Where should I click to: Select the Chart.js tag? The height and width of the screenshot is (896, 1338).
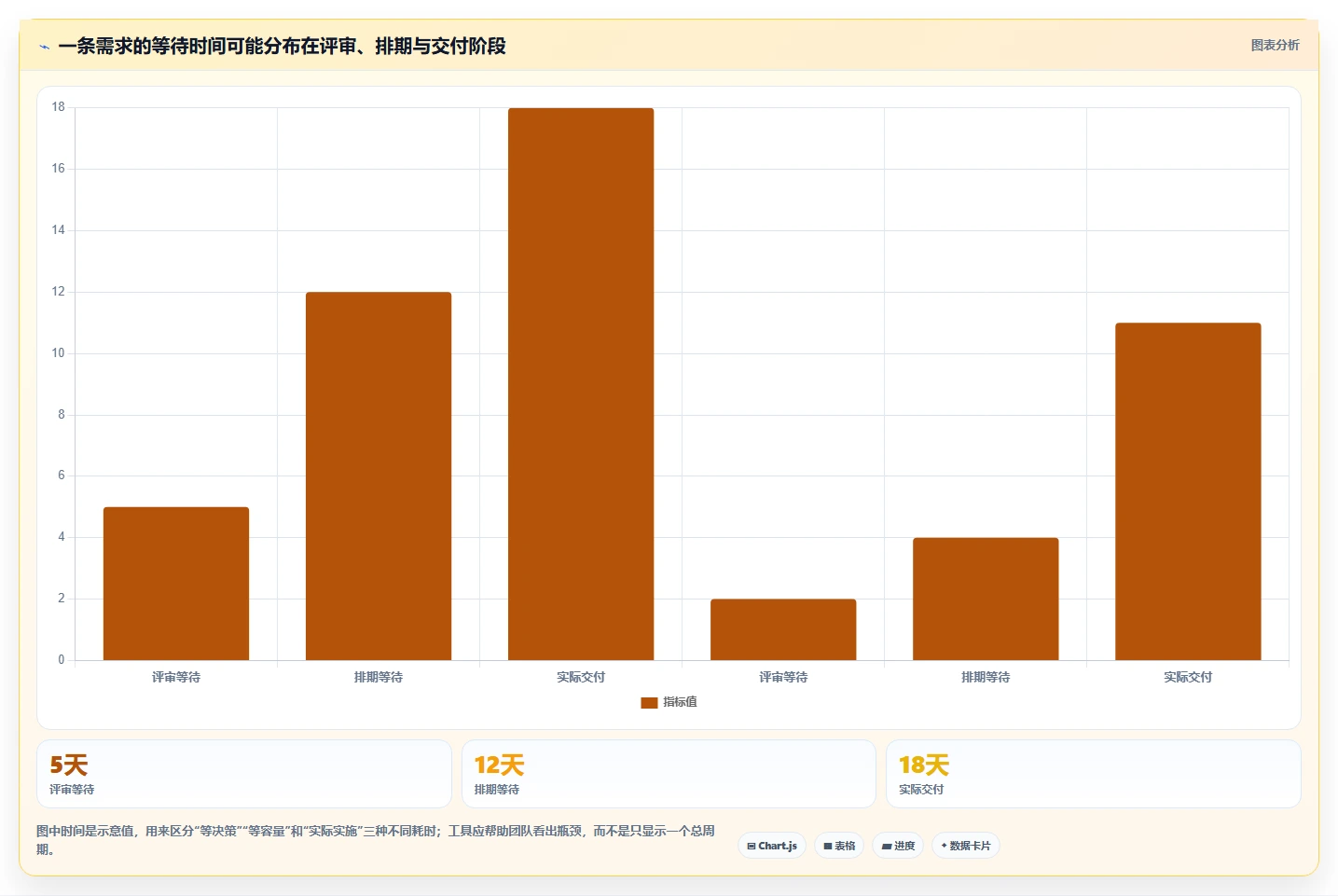click(x=772, y=846)
